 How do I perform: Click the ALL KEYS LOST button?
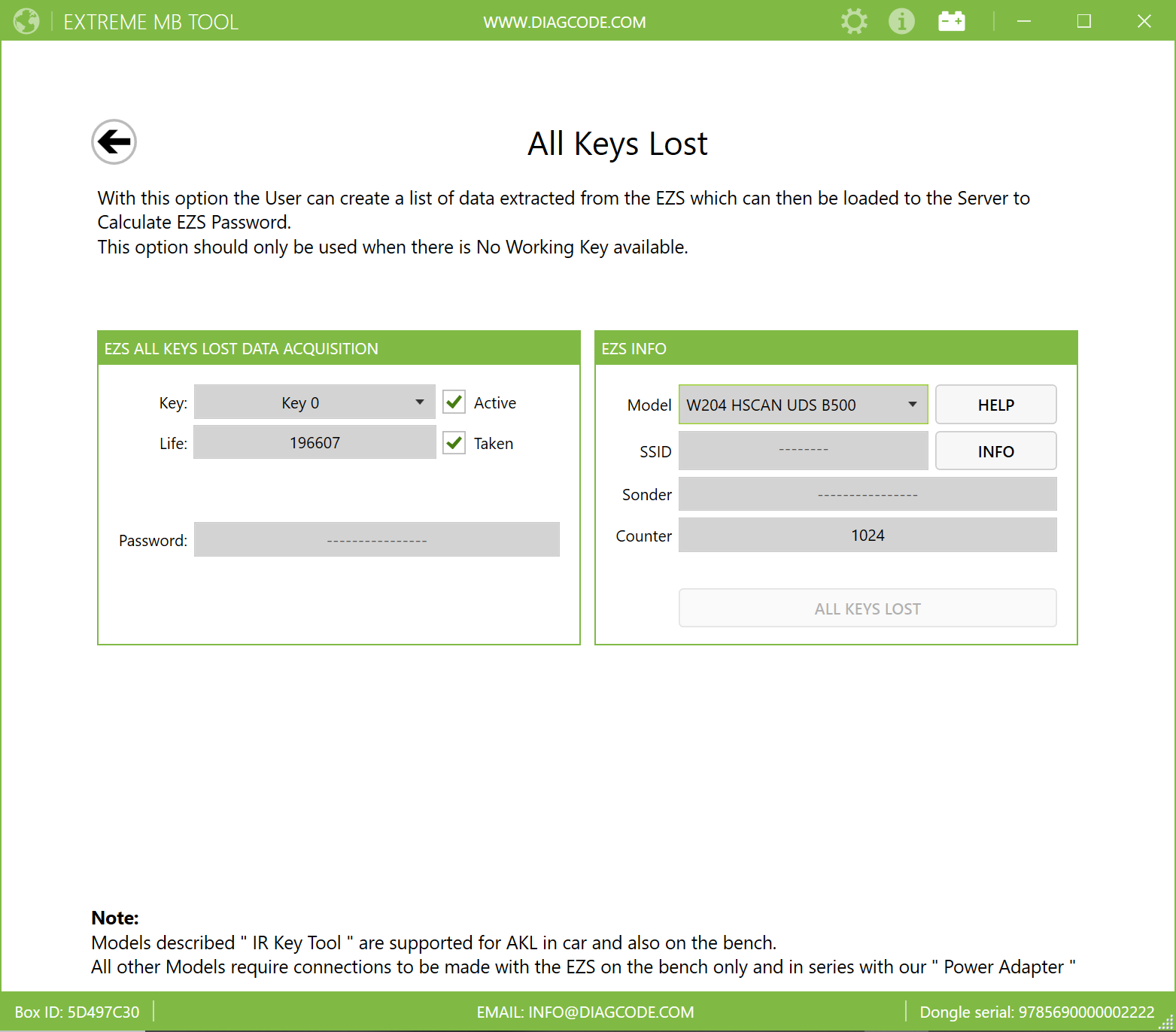868,609
